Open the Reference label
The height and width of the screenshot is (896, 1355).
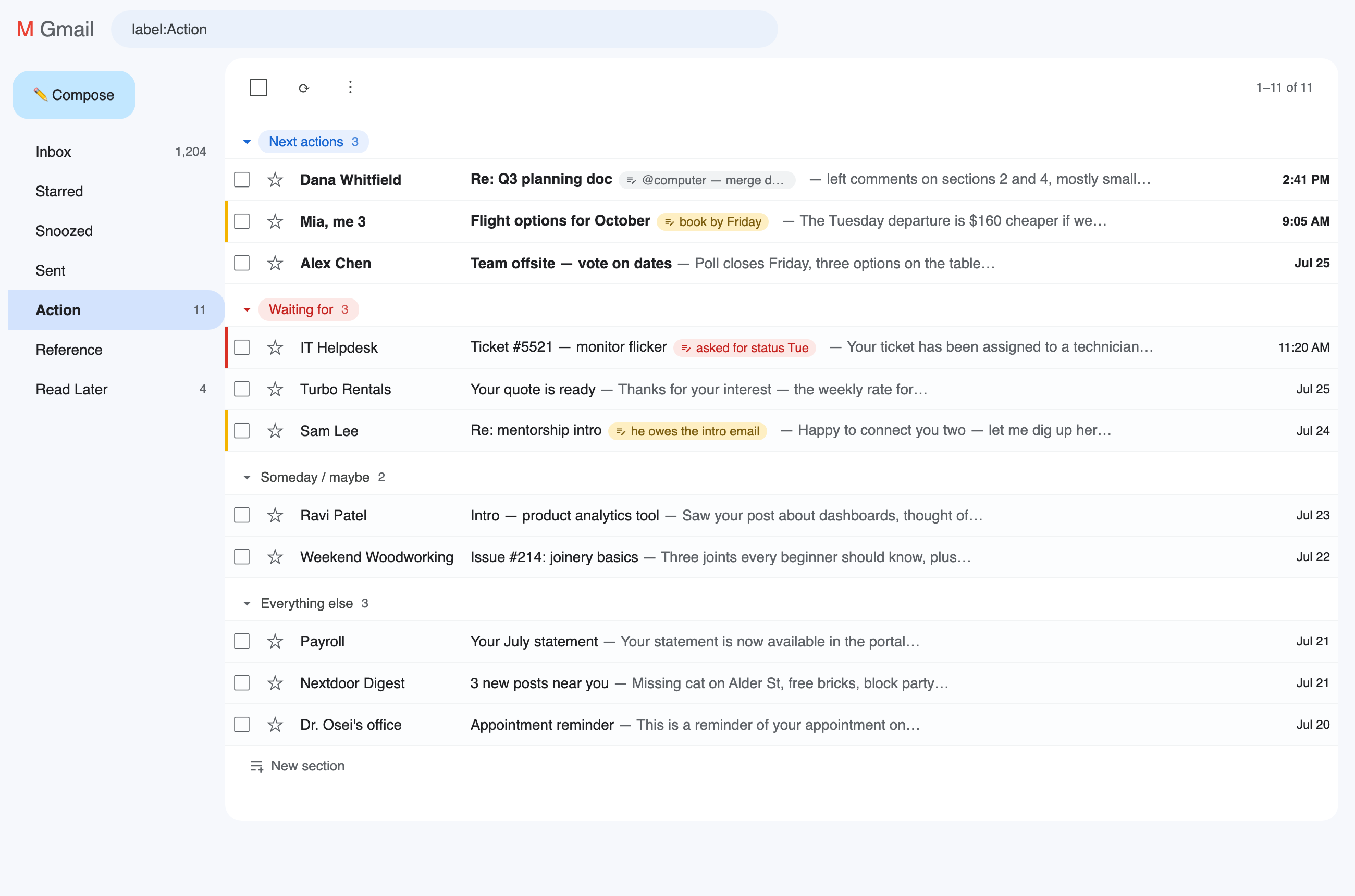(x=117, y=350)
